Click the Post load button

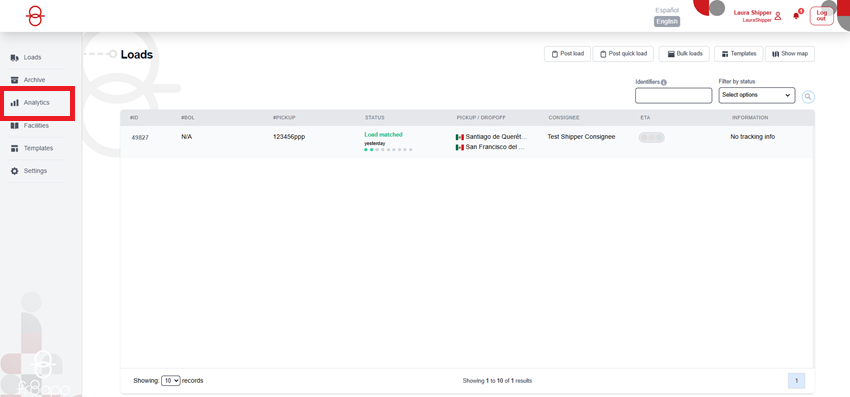click(567, 54)
